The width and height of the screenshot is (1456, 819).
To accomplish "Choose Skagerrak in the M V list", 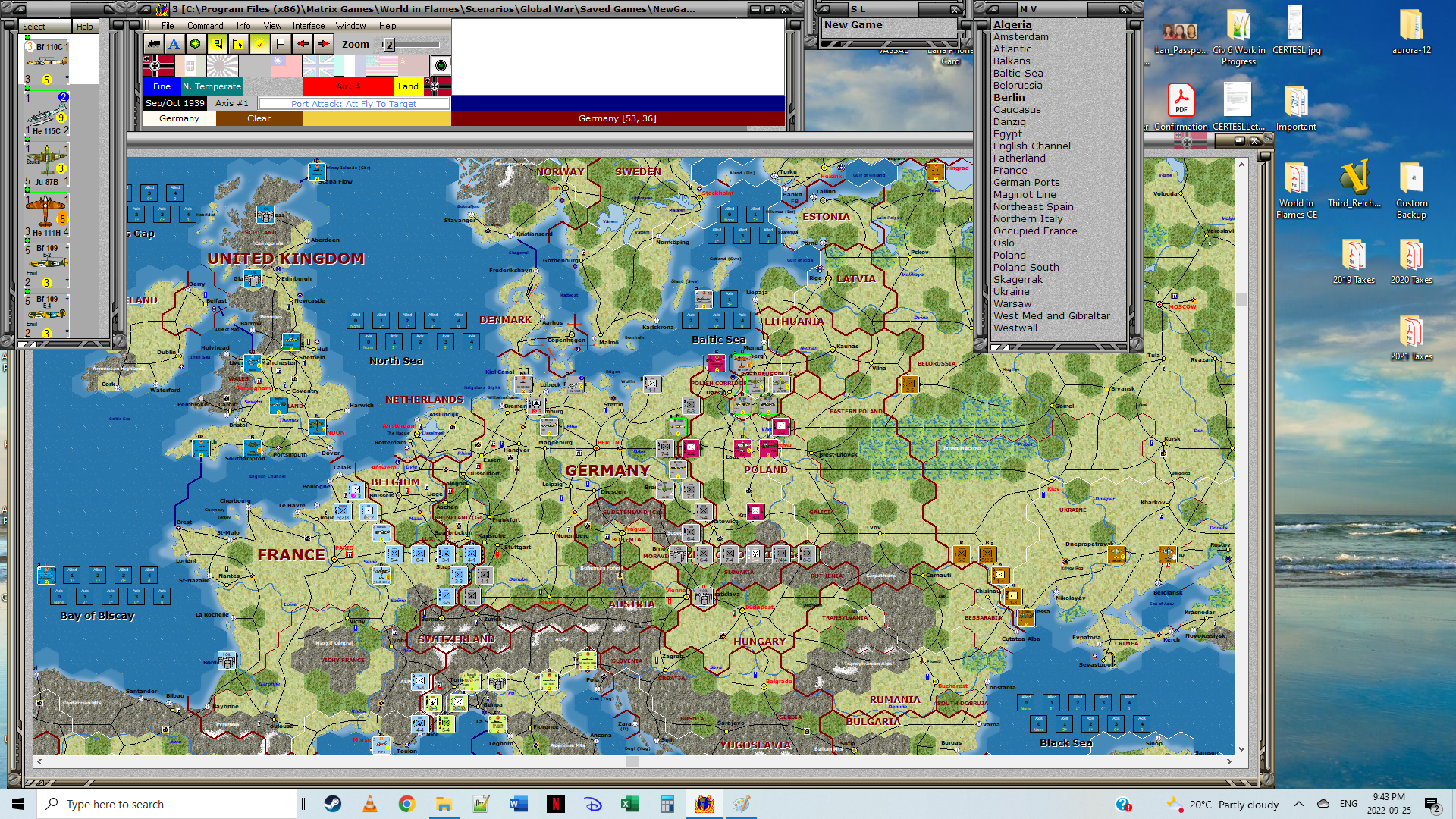I will tap(1018, 279).
